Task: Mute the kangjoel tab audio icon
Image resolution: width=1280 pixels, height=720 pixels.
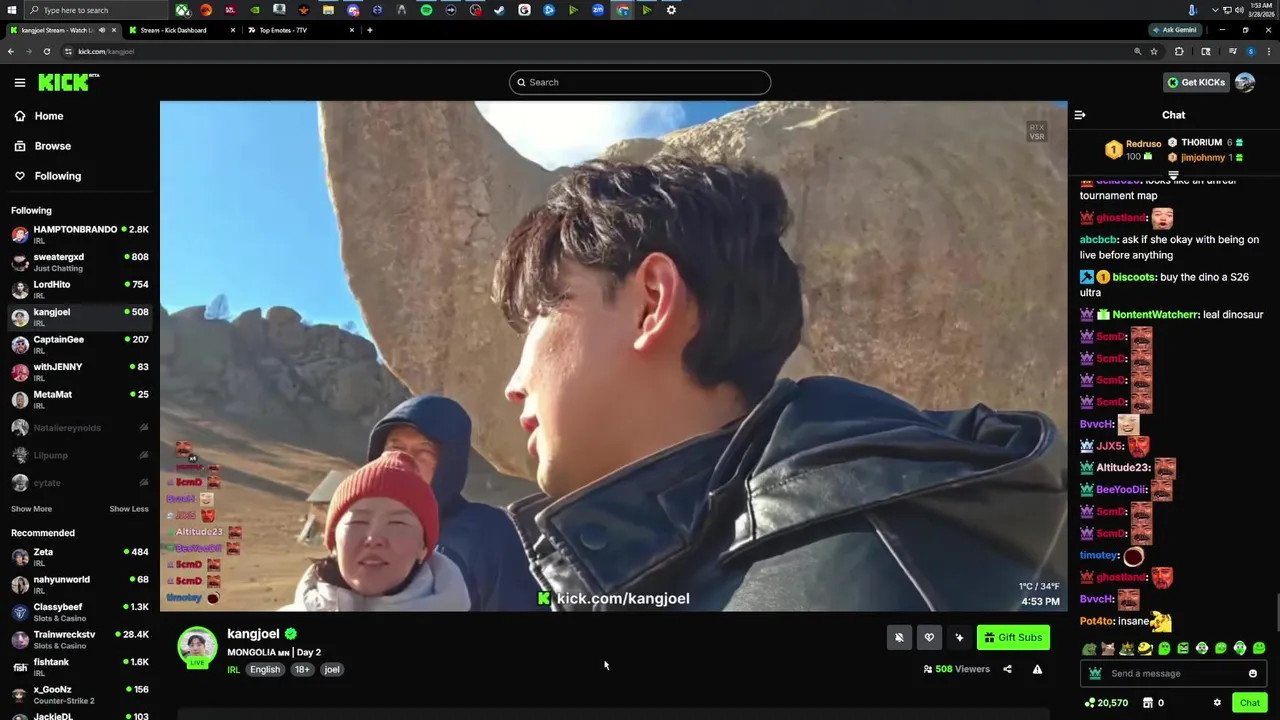Action: [102, 30]
